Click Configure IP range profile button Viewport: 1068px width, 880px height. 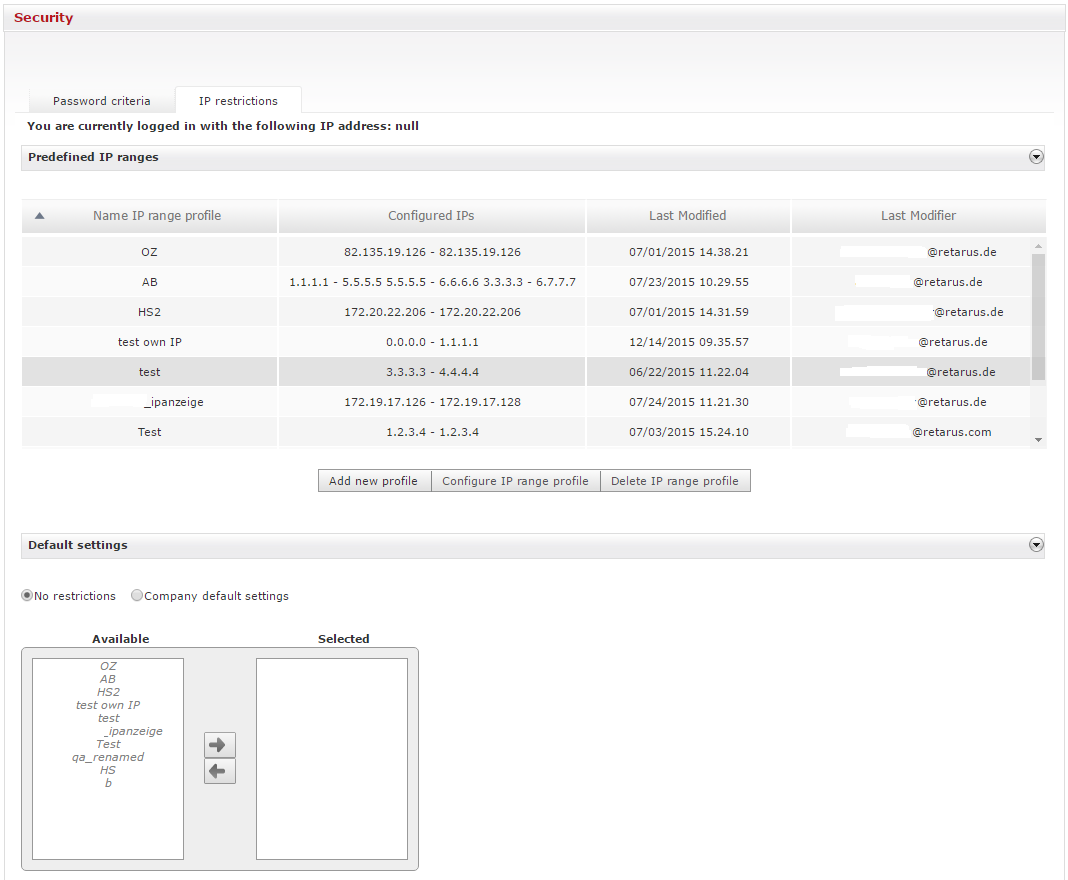point(515,481)
